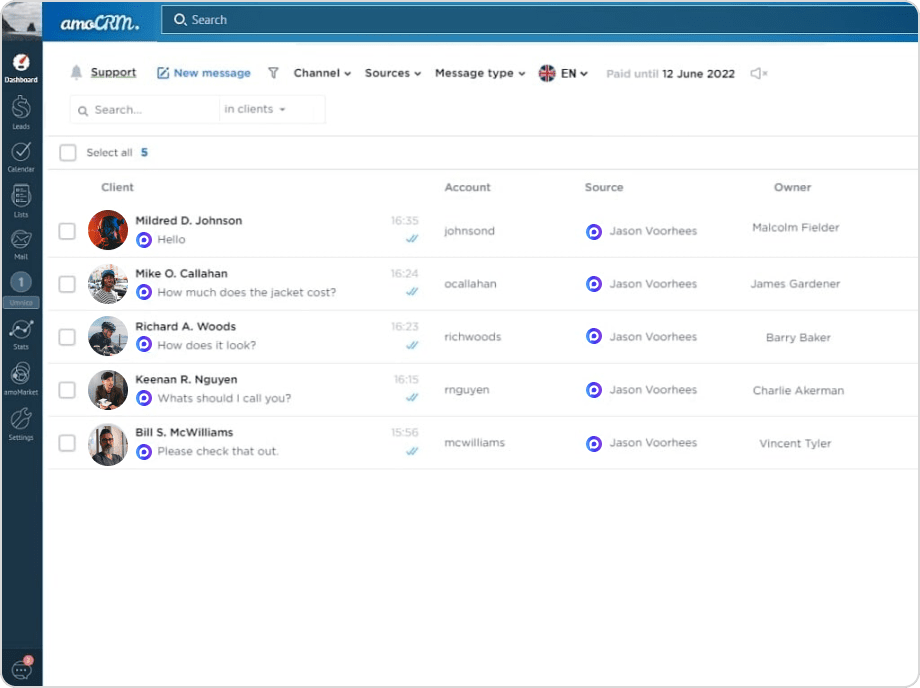Open the Stats section
920x688 pixels.
(x=21, y=332)
